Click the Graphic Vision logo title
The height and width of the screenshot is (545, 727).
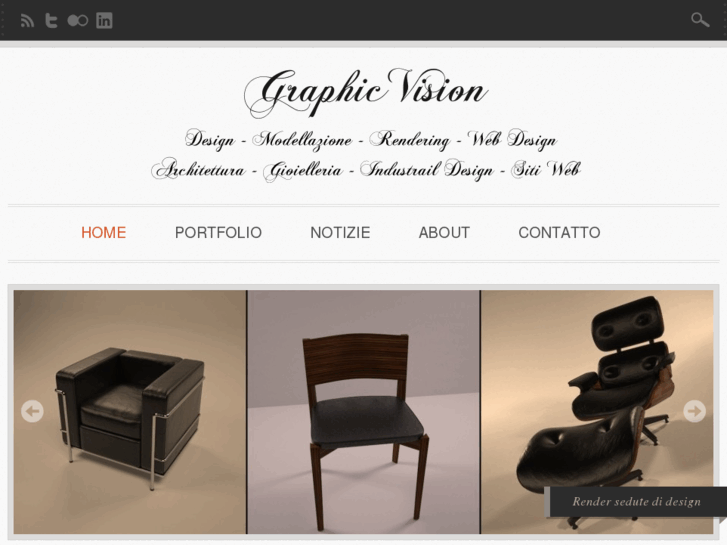point(365,92)
